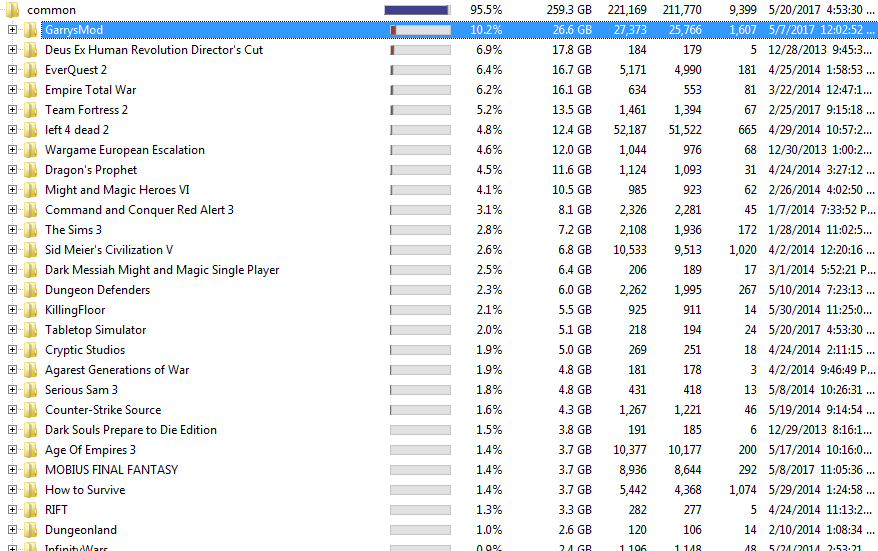This screenshot has height=551, width=878.
Task: Click the Serious Sam 3 folder icon
Action: click(30, 390)
